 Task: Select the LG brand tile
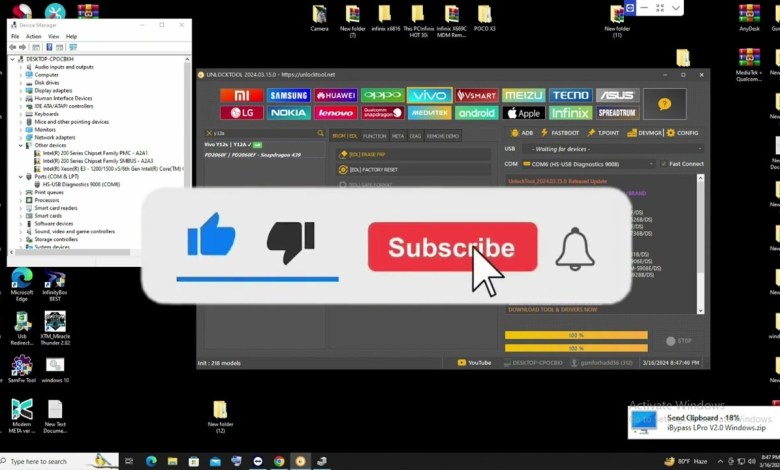[241, 113]
